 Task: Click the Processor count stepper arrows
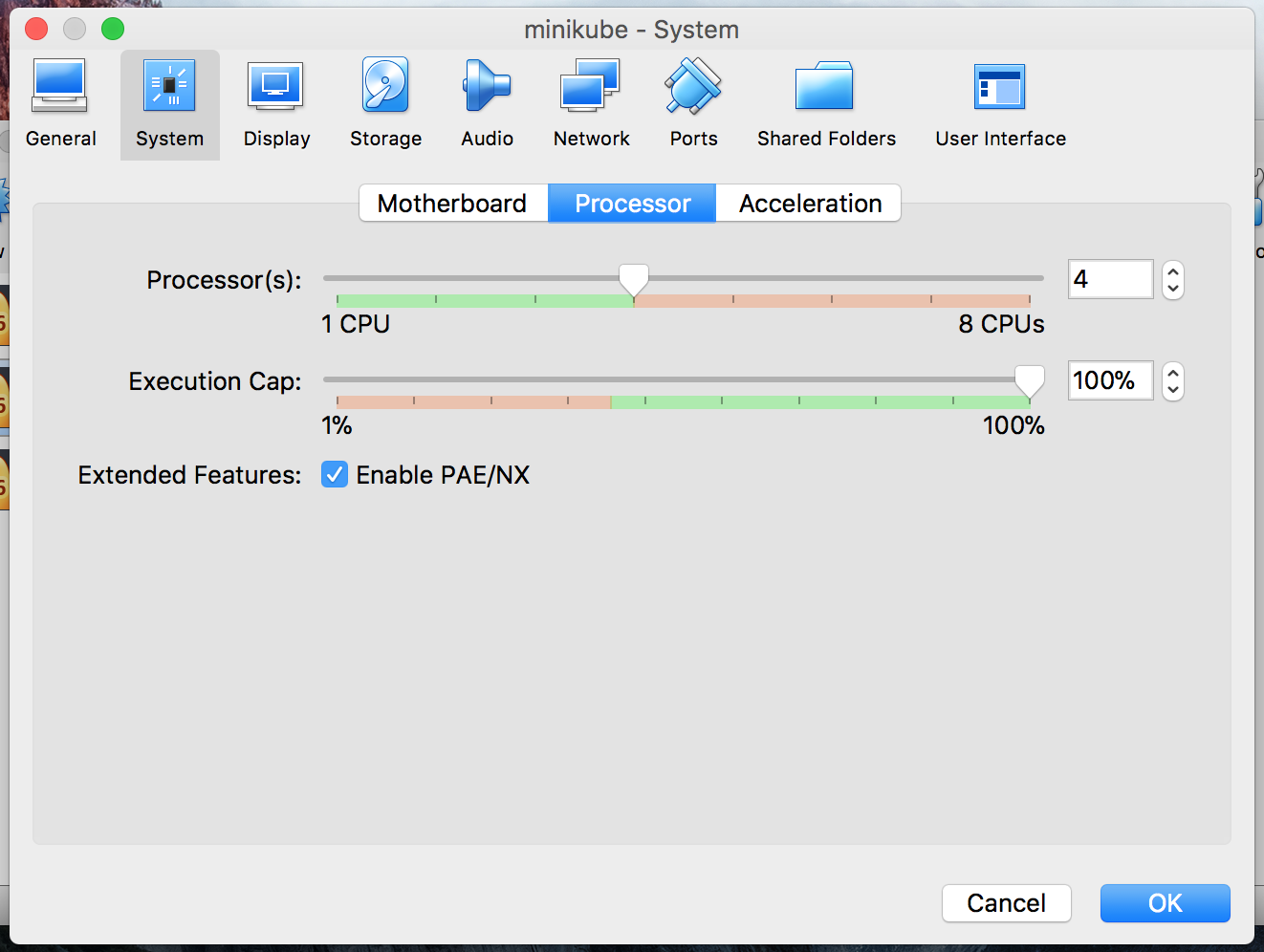point(1173,280)
